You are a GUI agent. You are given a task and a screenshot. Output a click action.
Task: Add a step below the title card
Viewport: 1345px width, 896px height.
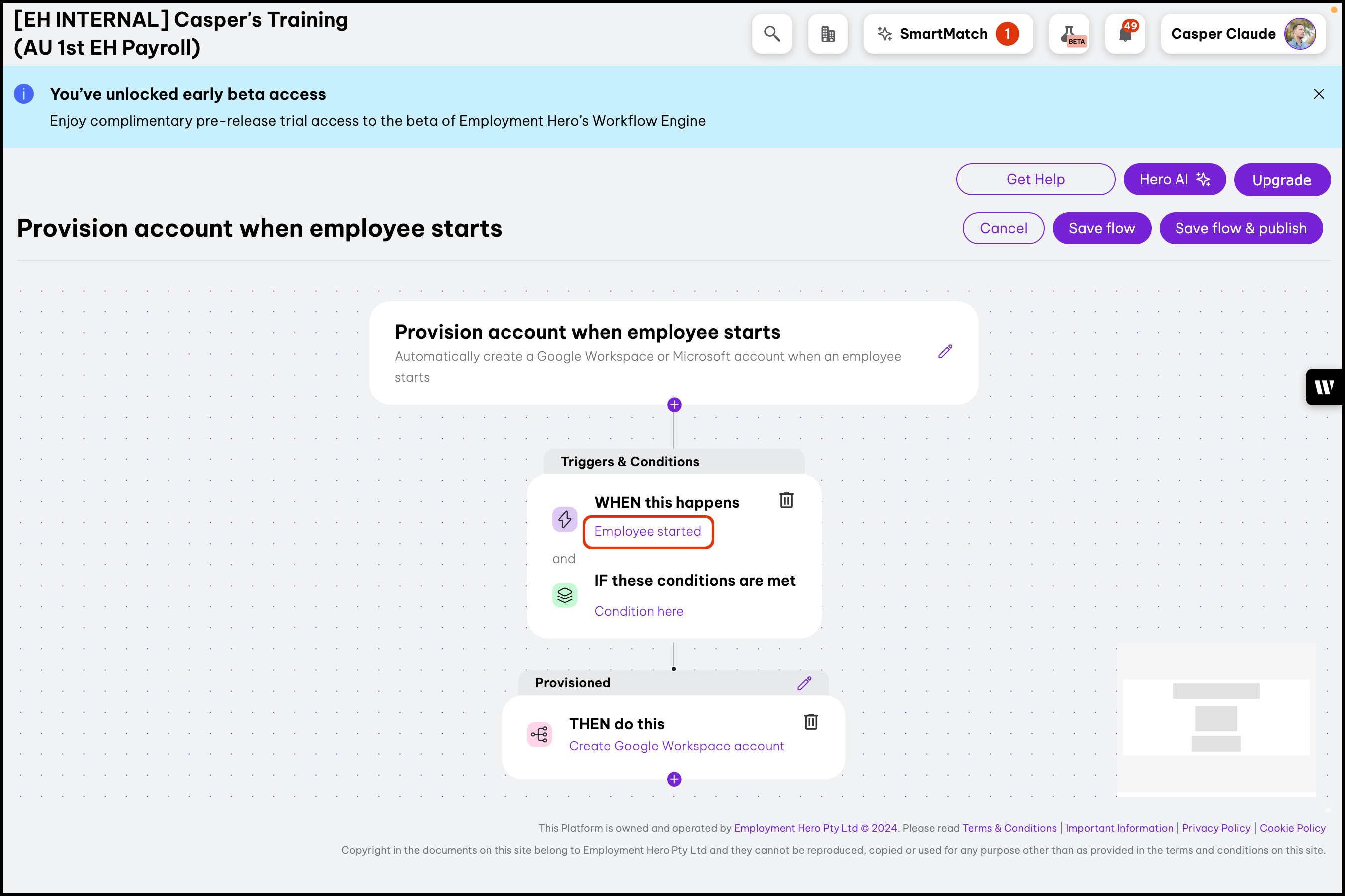pos(674,405)
